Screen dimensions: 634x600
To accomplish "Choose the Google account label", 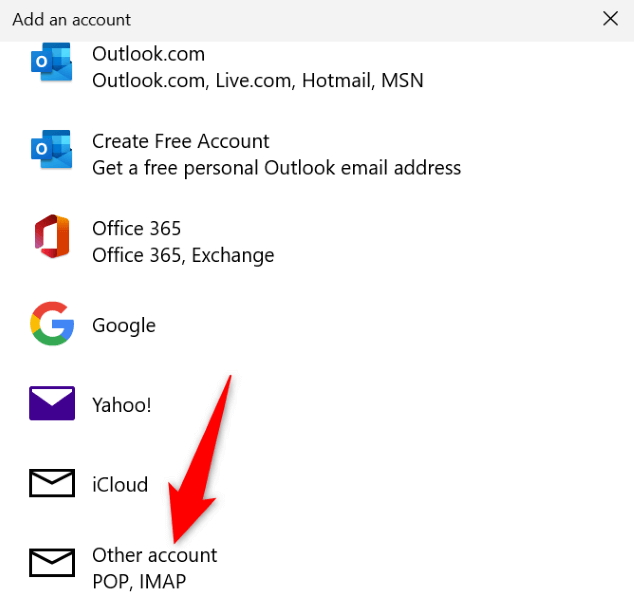I will coord(124,325).
